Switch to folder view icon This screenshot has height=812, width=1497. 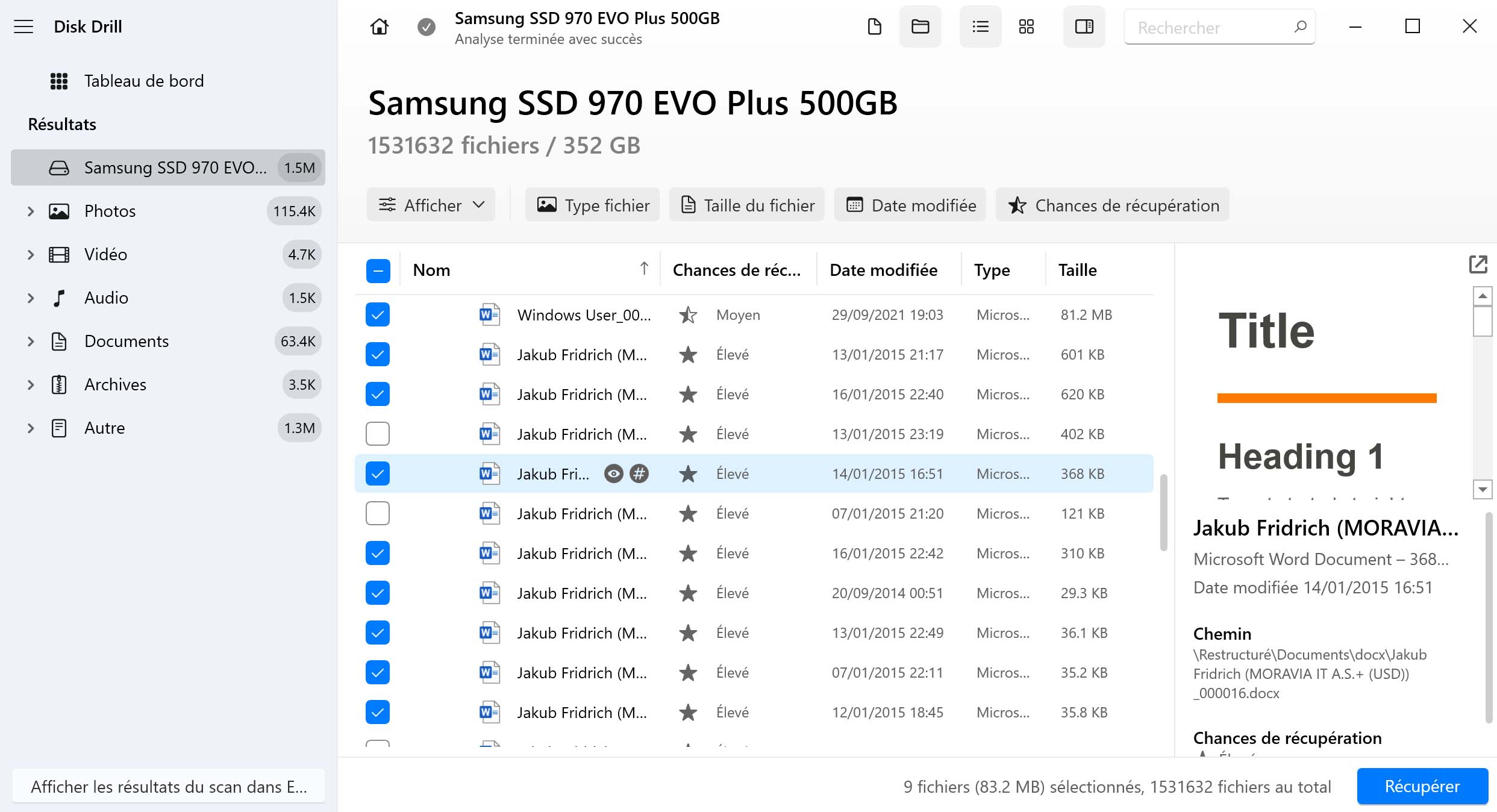(x=920, y=27)
